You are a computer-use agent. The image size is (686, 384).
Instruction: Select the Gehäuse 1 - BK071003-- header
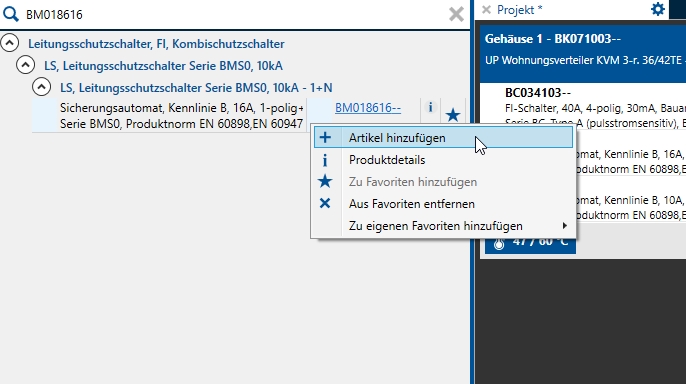pos(553,38)
